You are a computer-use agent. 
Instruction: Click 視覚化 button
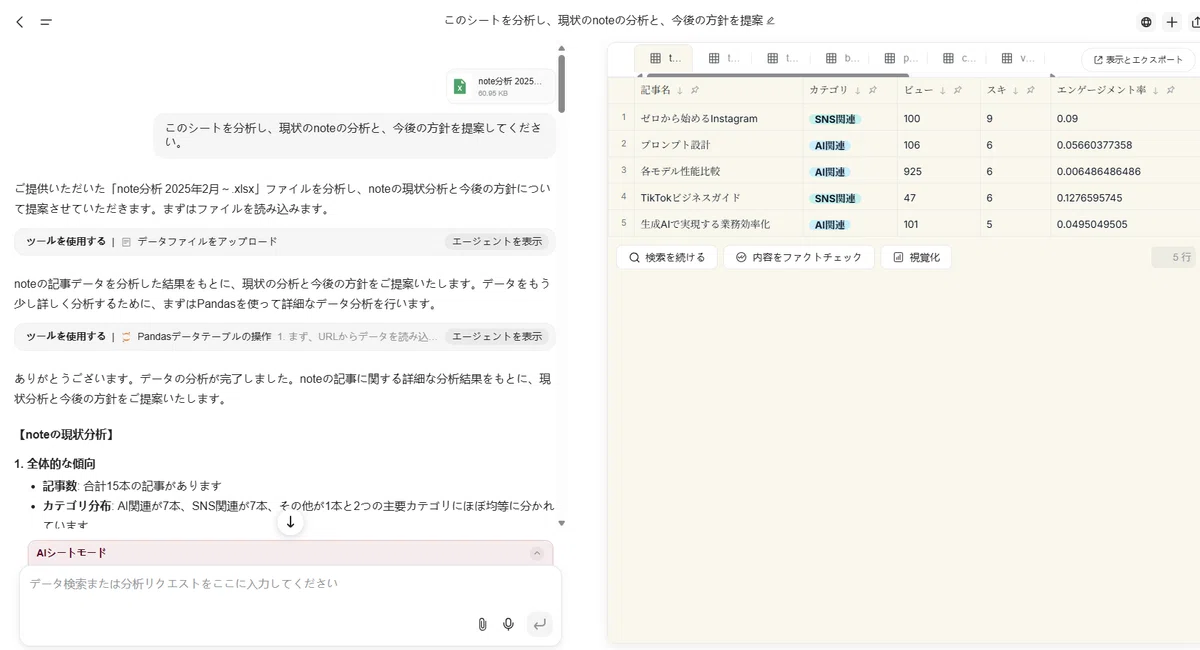916,257
